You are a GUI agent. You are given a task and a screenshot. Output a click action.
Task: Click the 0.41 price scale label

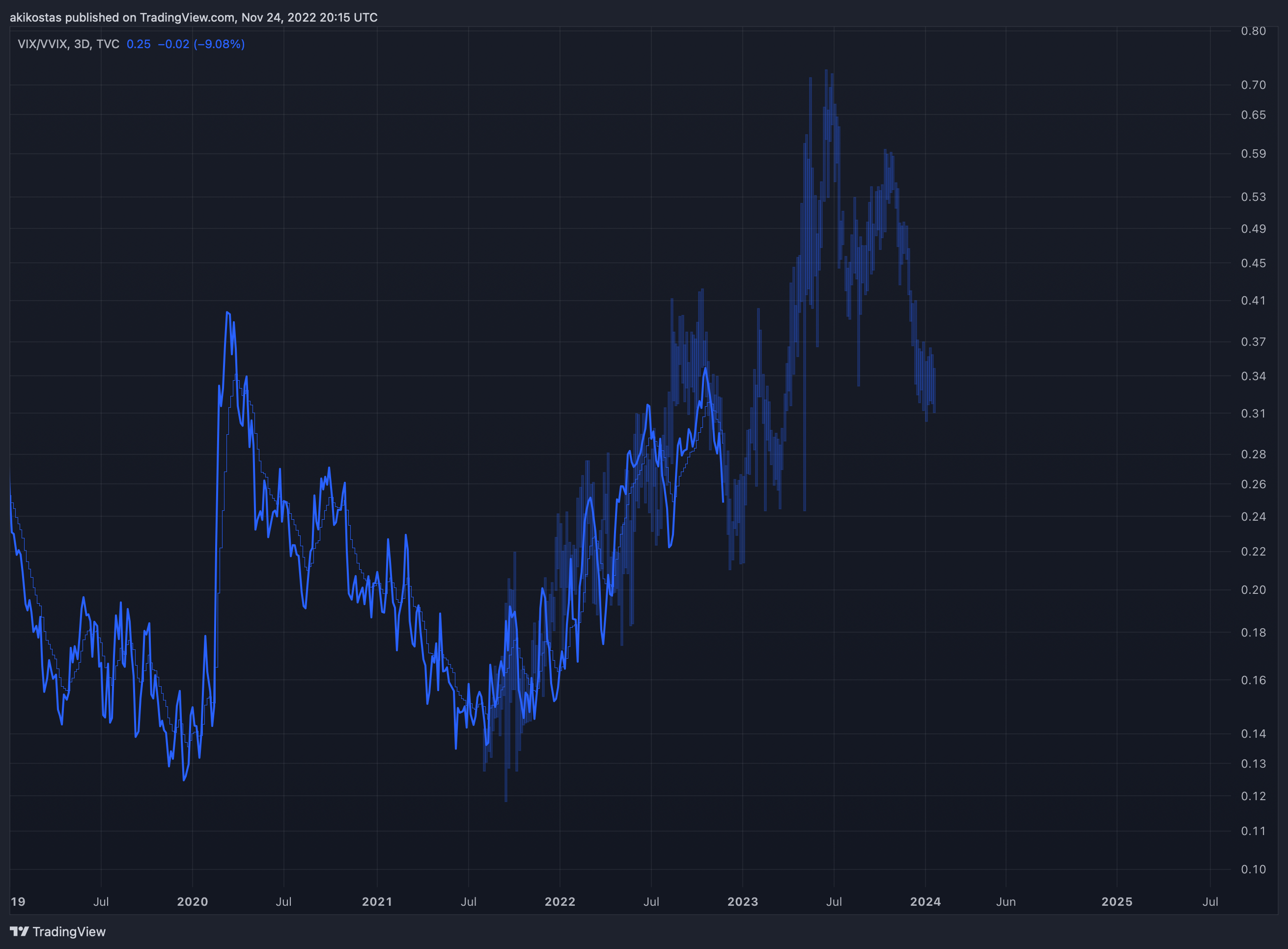pyautogui.click(x=1254, y=301)
